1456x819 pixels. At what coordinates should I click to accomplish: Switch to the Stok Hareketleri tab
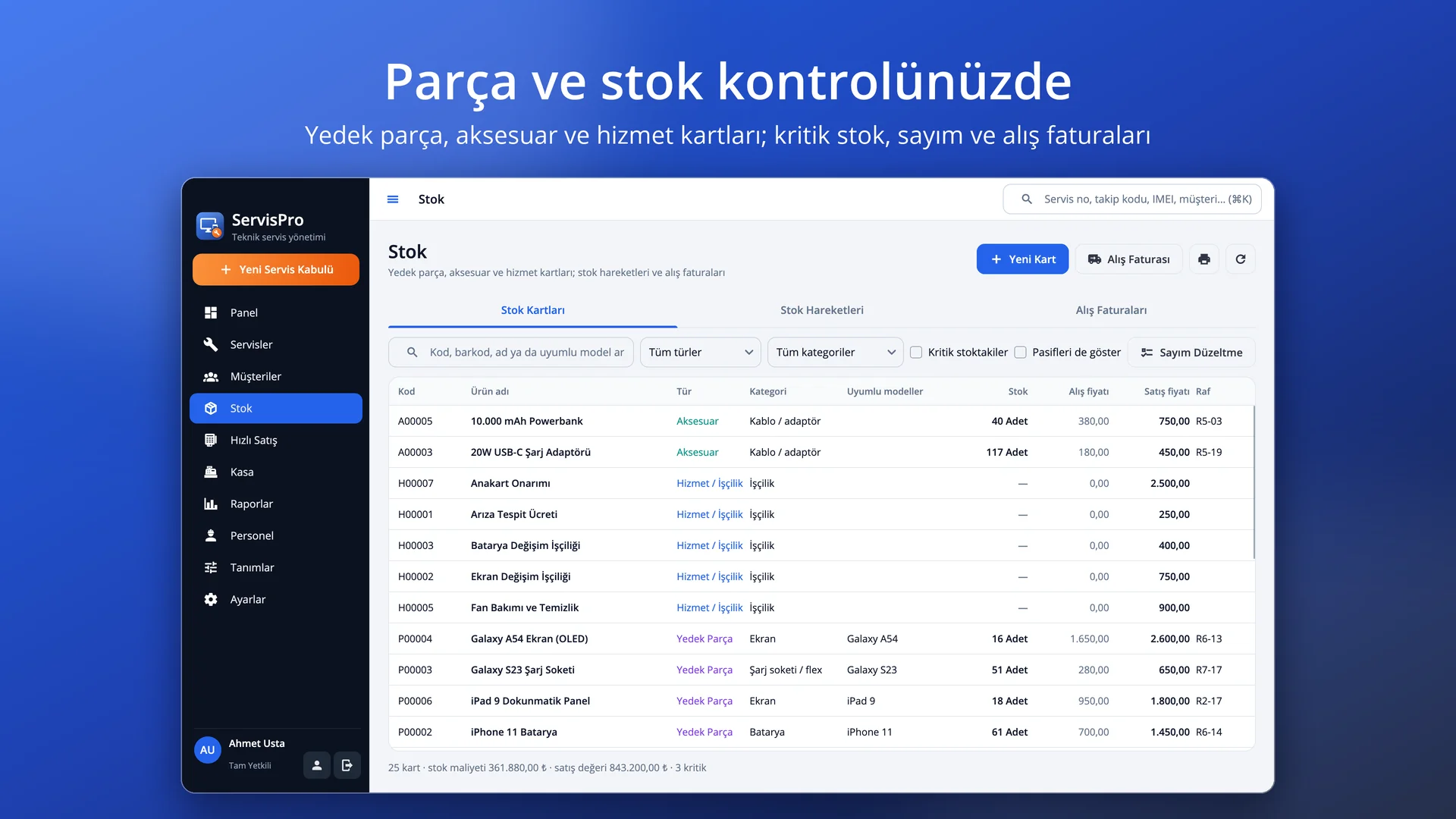coord(822,310)
